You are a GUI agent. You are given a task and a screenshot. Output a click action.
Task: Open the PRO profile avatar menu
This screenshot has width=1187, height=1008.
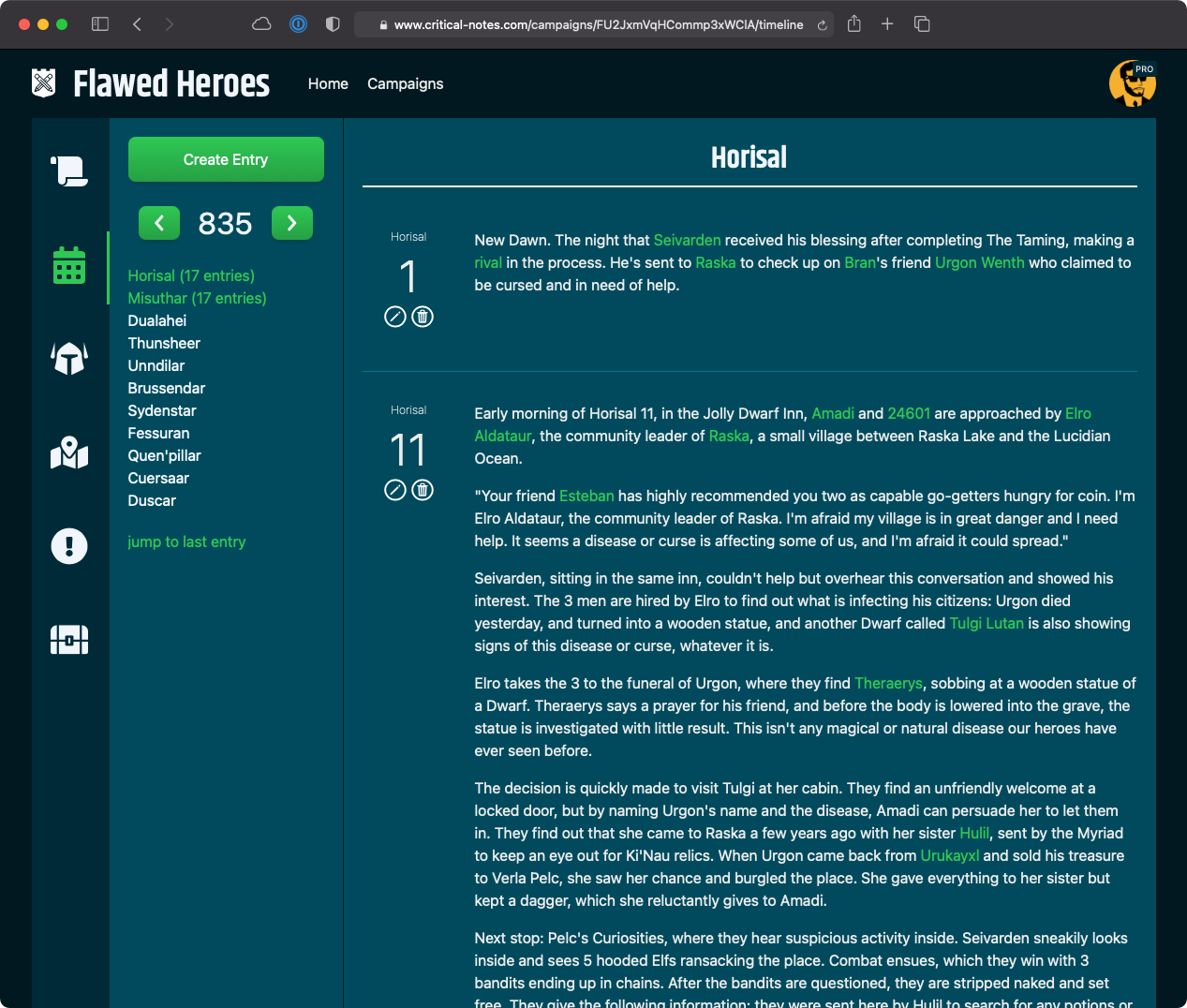[1133, 83]
